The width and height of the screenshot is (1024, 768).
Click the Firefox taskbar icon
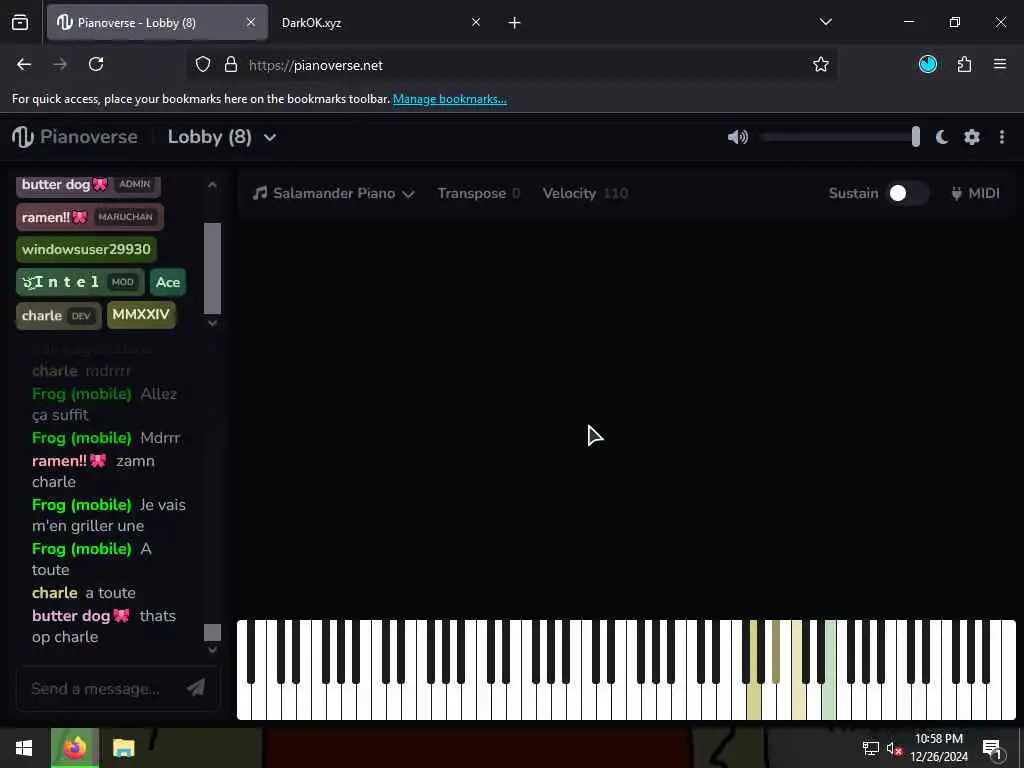(75, 748)
